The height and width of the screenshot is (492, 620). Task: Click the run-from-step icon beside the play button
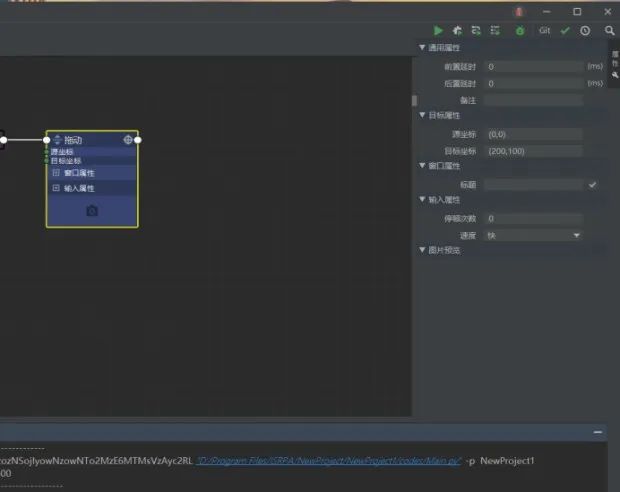(457, 31)
